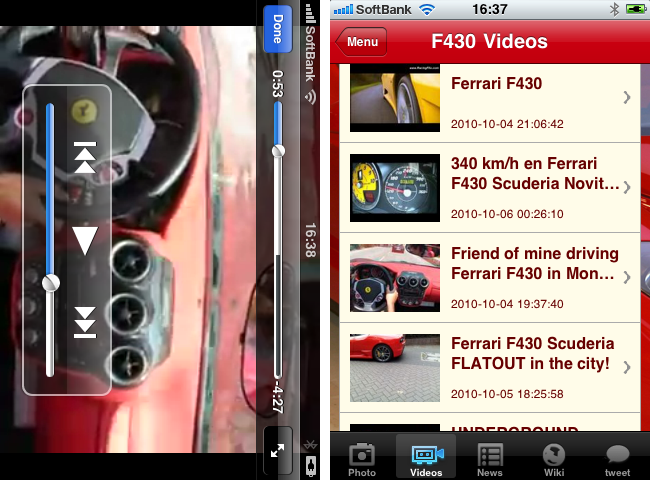Image resolution: width=650 pixels, height=480 pixels.
Task: Tap the Done button in video player
Action: click(x=278, y=29)
